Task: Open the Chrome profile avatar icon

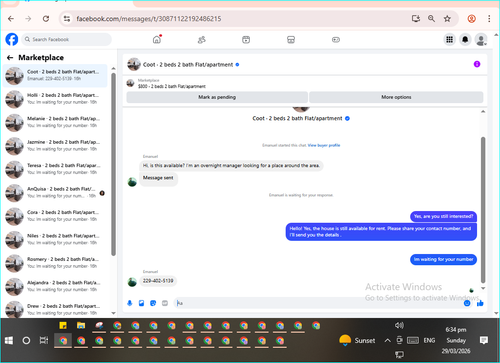Action: click(x=471, y=19)
